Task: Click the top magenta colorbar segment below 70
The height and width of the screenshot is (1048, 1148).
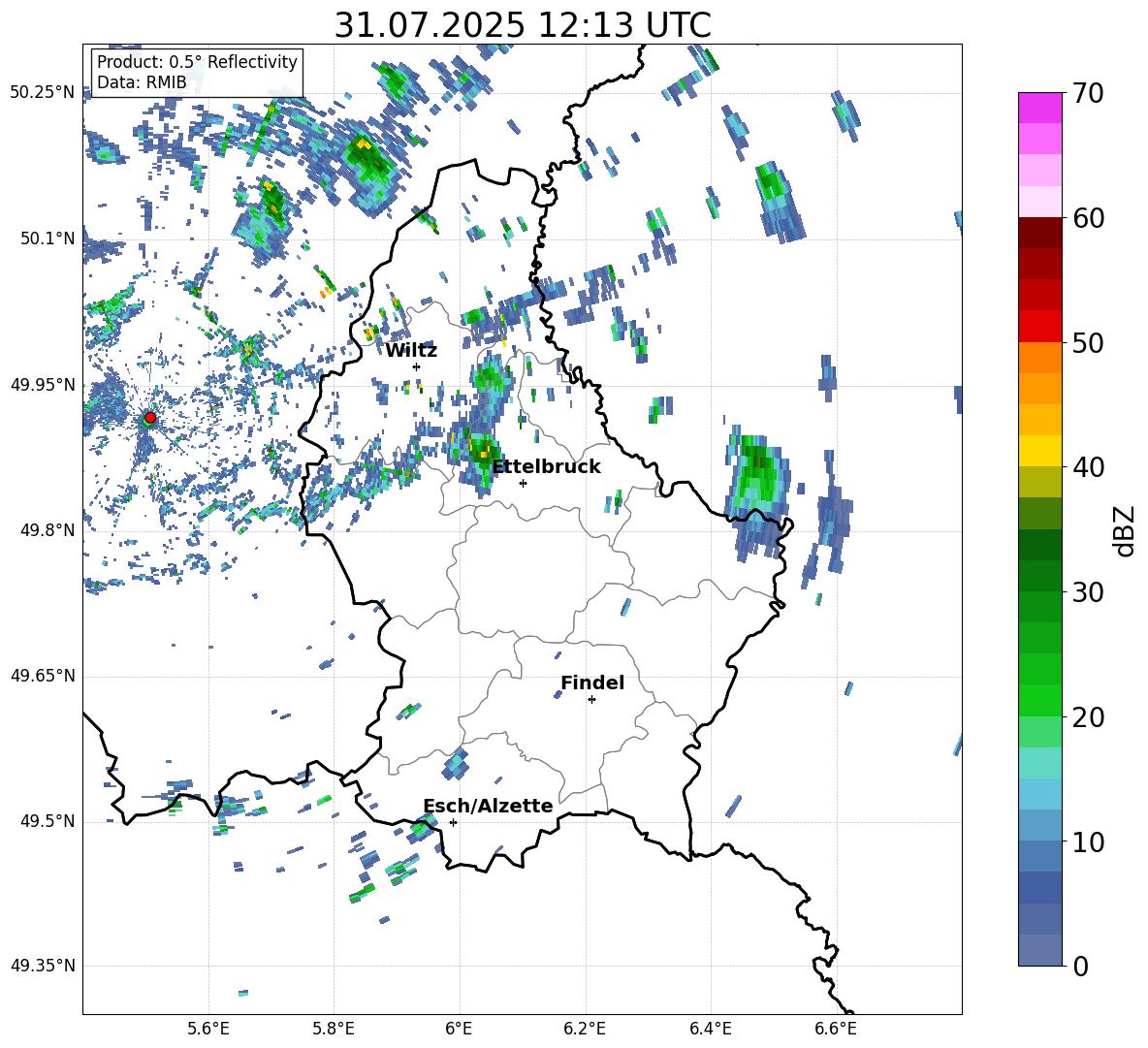Action: click(x=1040, y=108)
